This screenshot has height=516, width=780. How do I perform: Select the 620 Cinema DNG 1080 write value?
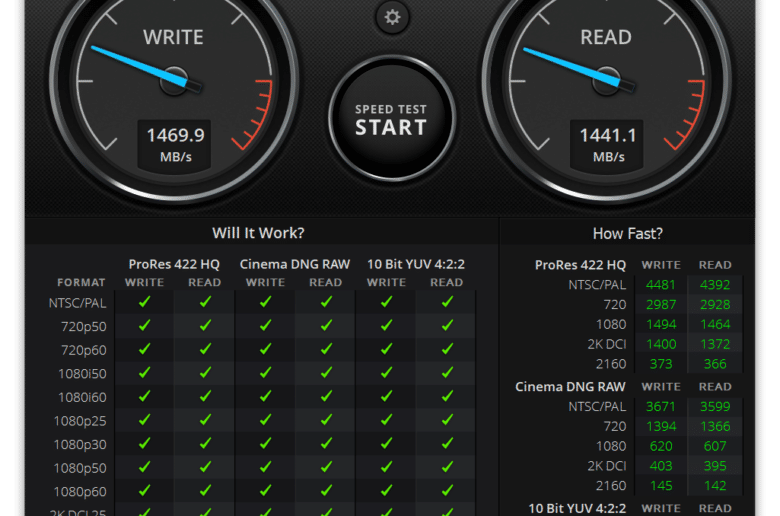click(x=661, y=446)
